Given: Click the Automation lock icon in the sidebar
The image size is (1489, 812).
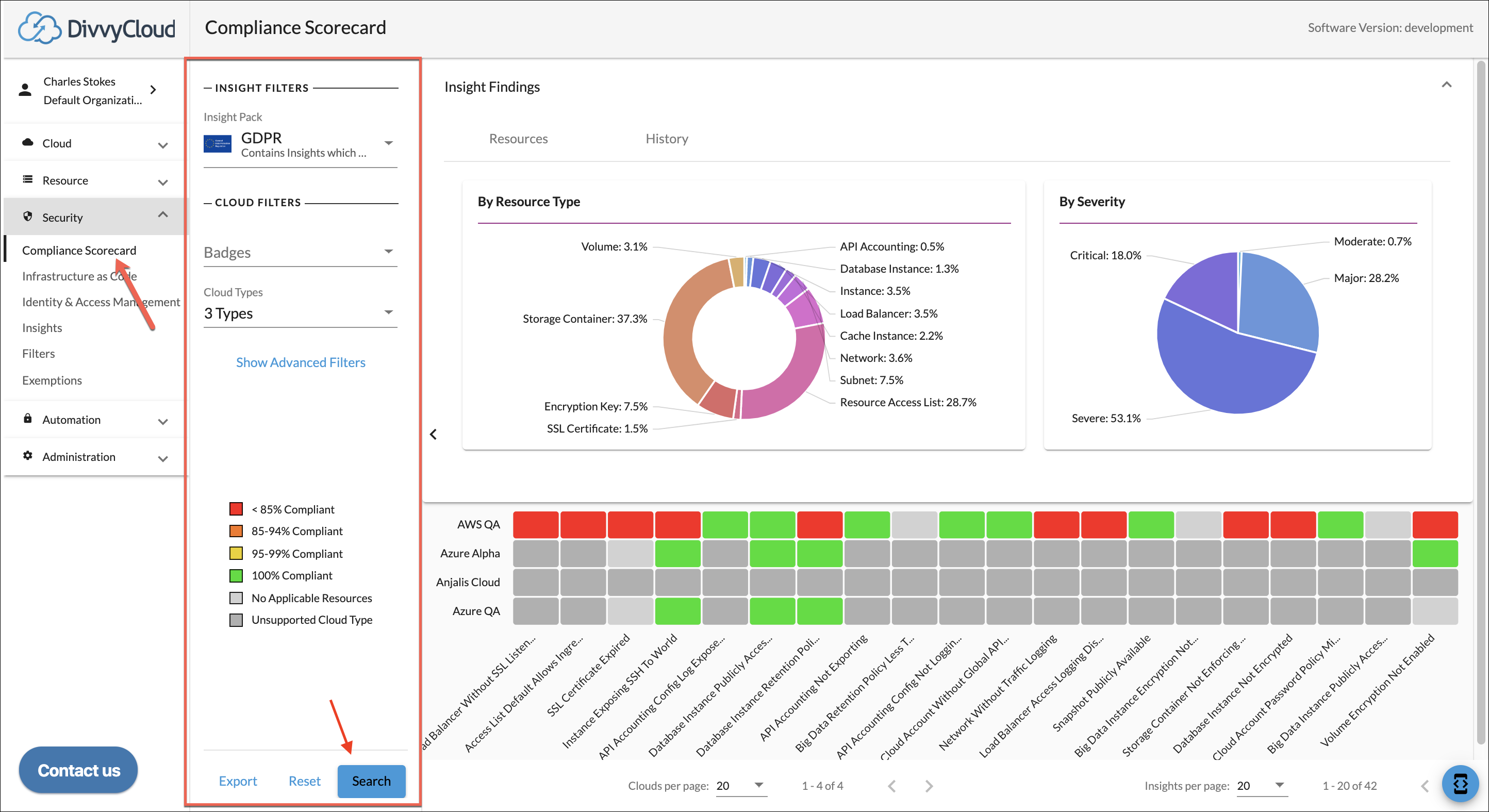Looking at the screenshot, I should pyautogui.click(x=28, y=419).
